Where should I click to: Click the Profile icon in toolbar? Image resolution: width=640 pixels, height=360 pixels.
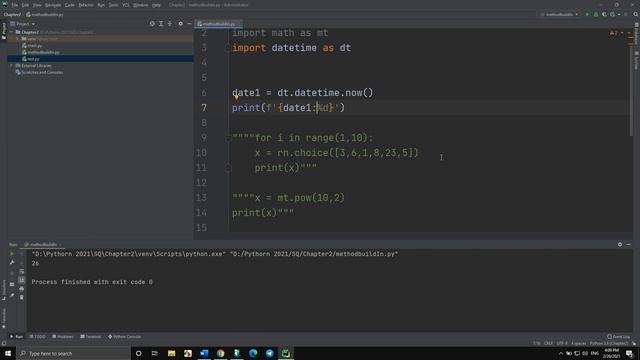point(613,14)
